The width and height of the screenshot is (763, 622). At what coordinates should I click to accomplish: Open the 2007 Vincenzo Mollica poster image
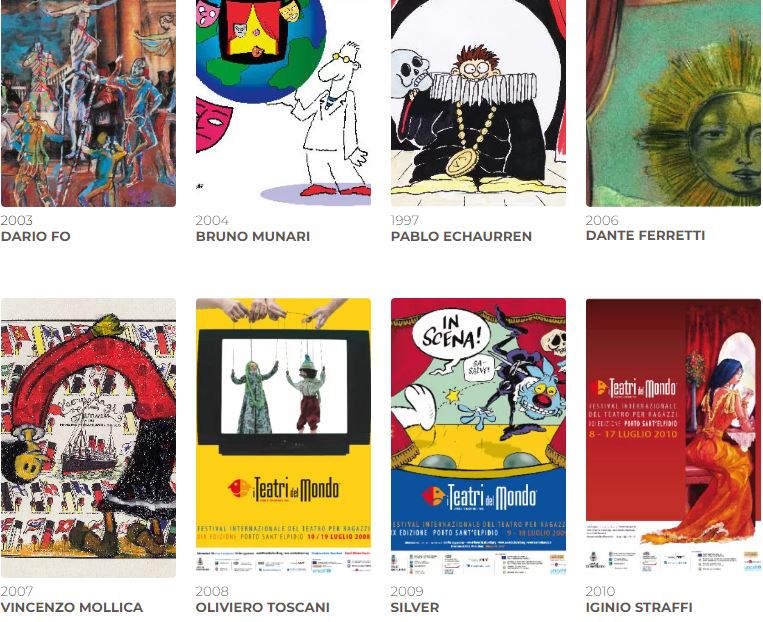tap(88, 438)
